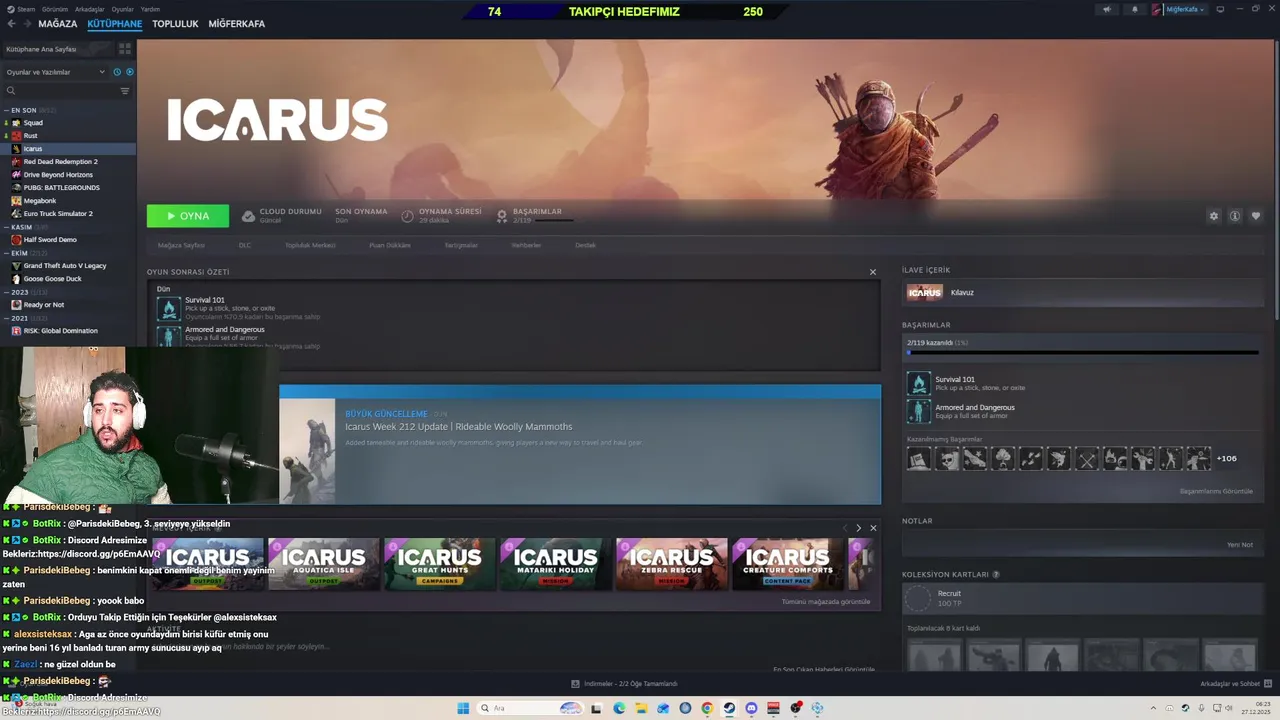Viewport: 1280px width, 720px height.
Task: Open the Topluluk Merkezi link
Action: (x=310, y=245)
